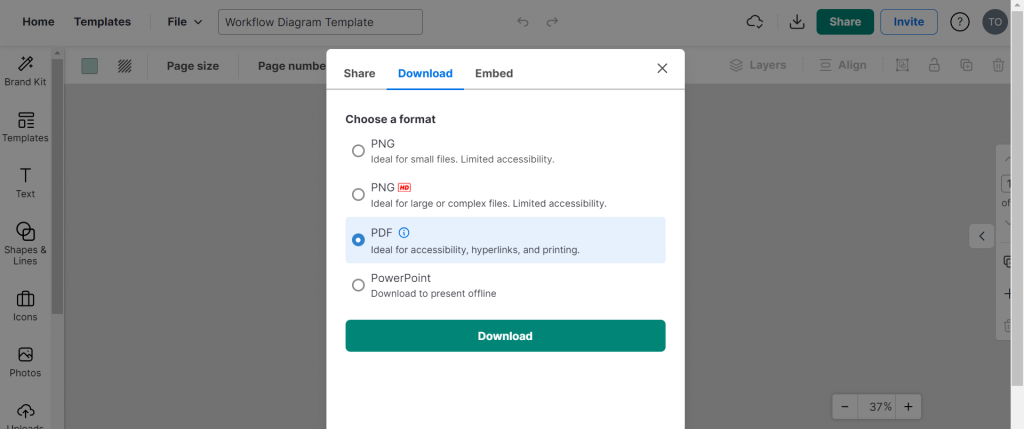Switch to the Download tab
The width and height of the screenshot is (1024, 429).
tap(425, 73)
